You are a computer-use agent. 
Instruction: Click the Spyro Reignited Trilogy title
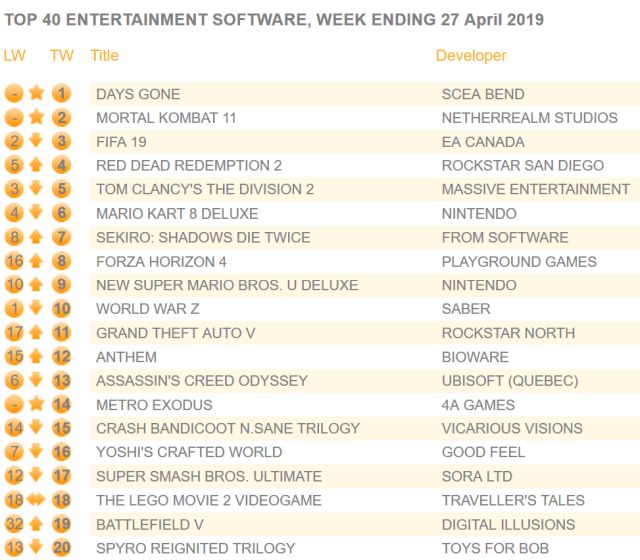click(x=195, y=548)
